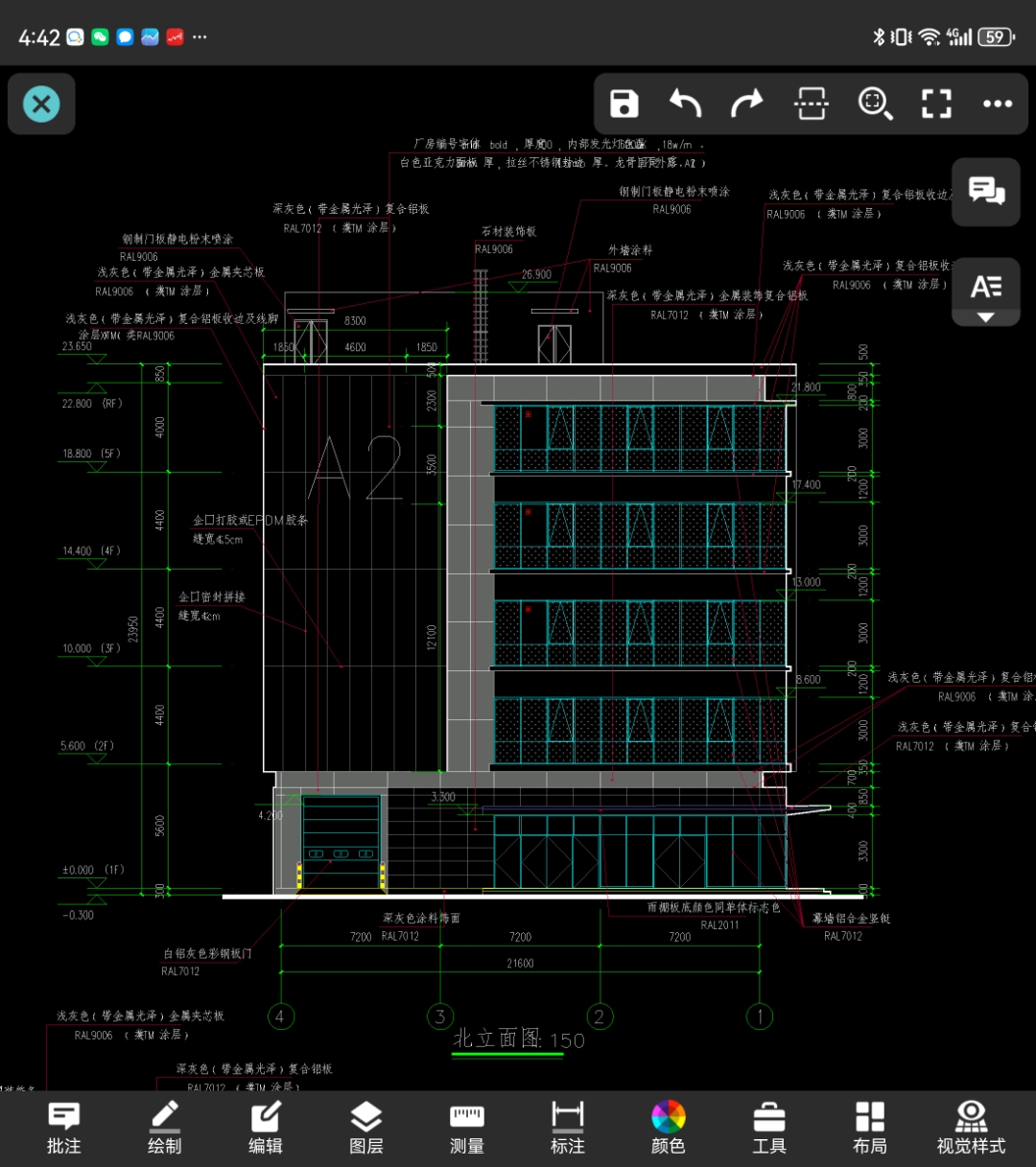This screenshot has width=1036, height=1167.
Task: Select the 绘制 draw tool
Action: click(x=164, y=1128)
